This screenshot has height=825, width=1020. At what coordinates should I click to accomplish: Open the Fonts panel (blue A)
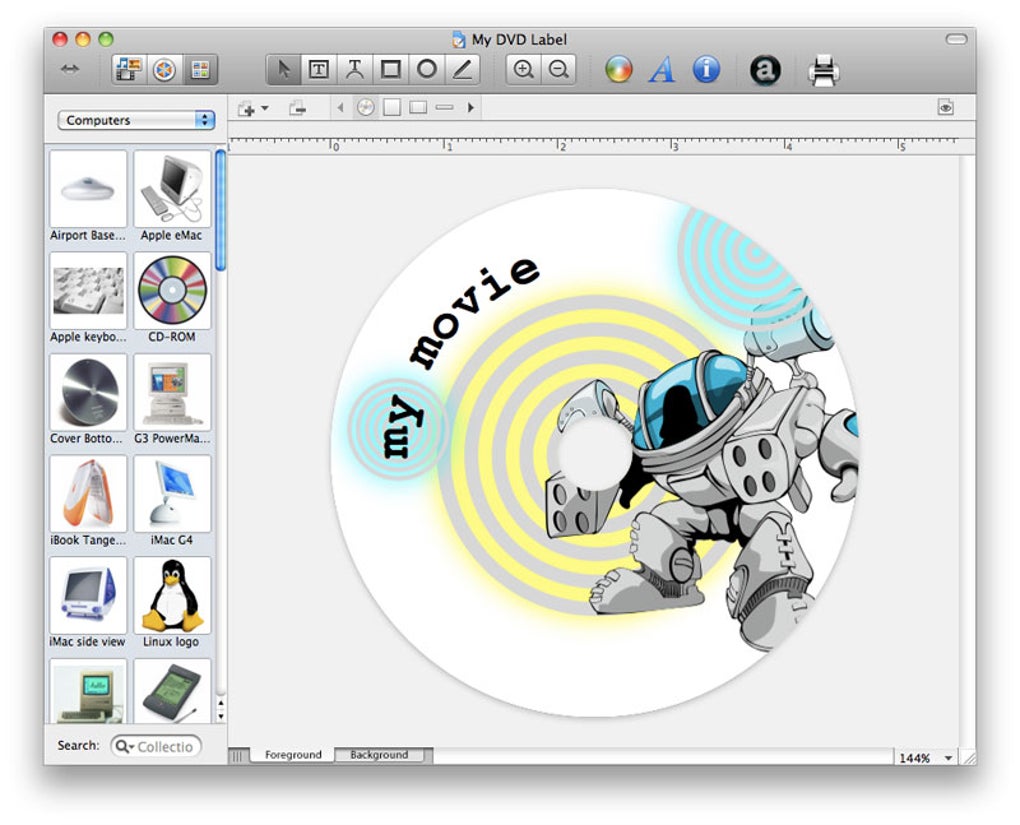[662, 69]
